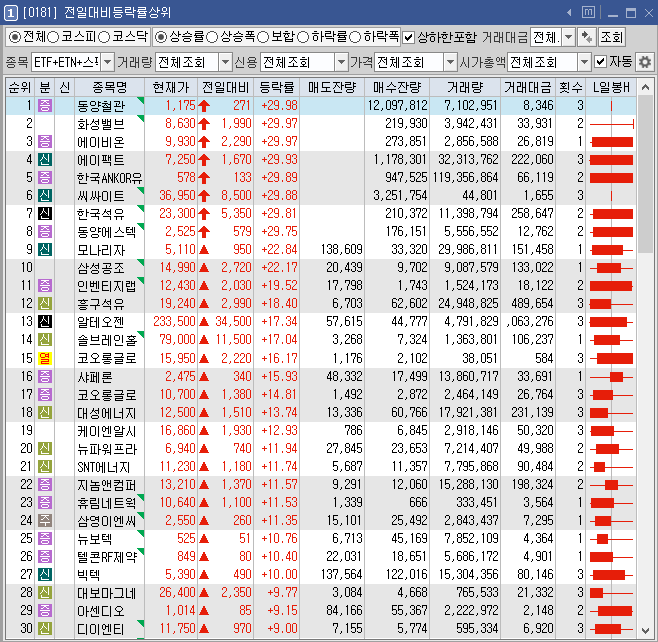Click the 신 badge in 에이팩트 row
Screen dimensions: 658x642
(x=45, y=159)
